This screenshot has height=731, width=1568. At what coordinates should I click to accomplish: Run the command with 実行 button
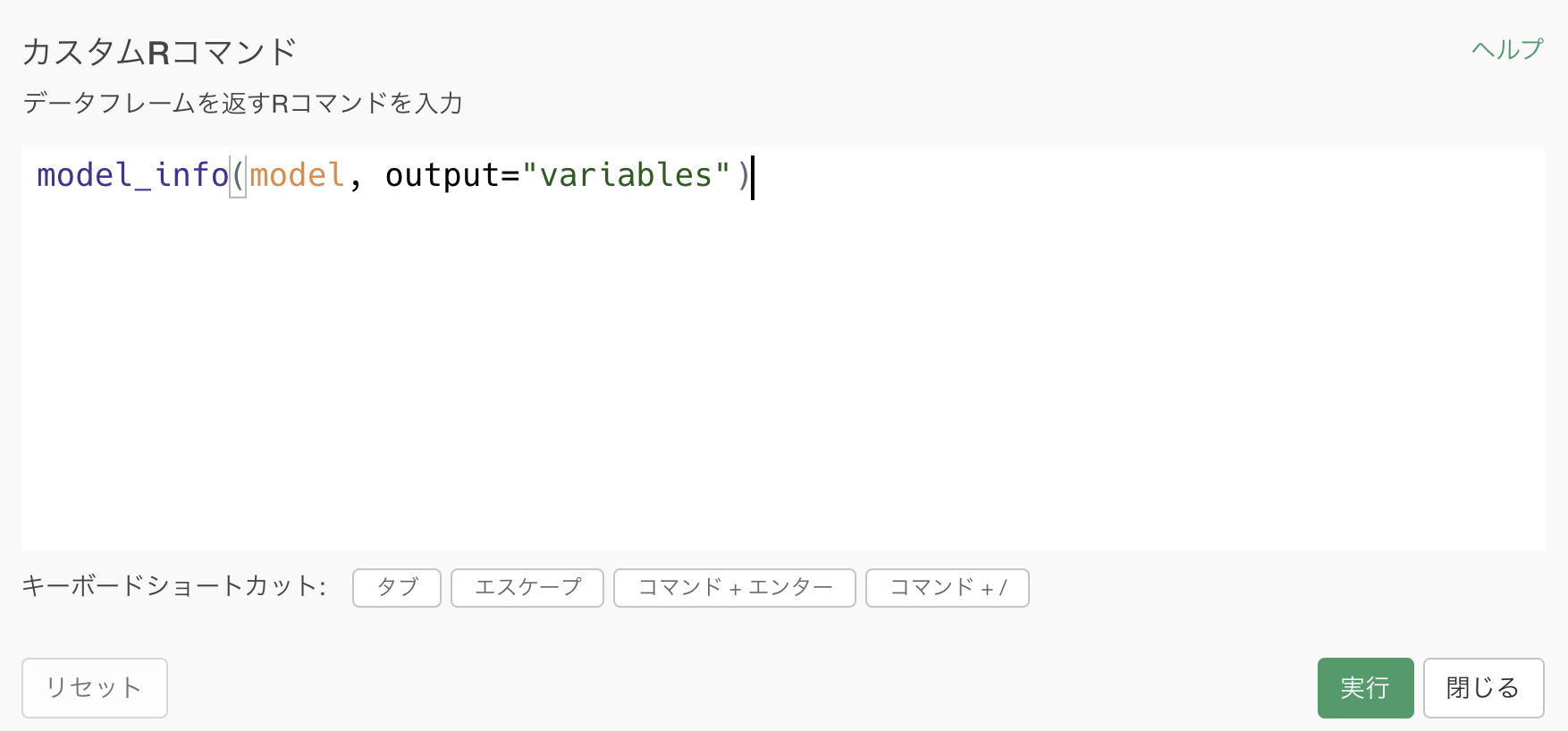click(x=1365, y=688)
